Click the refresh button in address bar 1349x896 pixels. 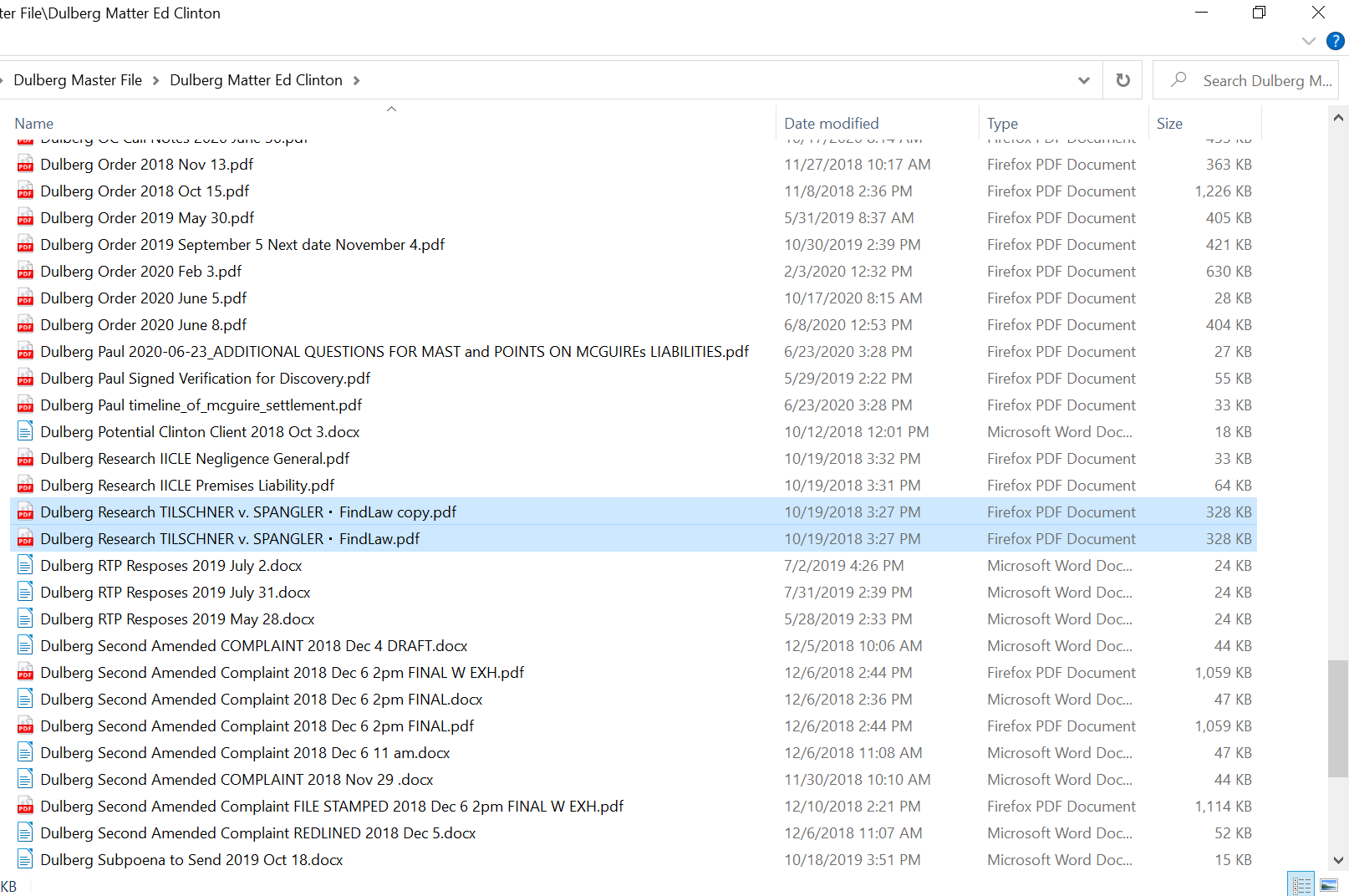coord(1122,80)
